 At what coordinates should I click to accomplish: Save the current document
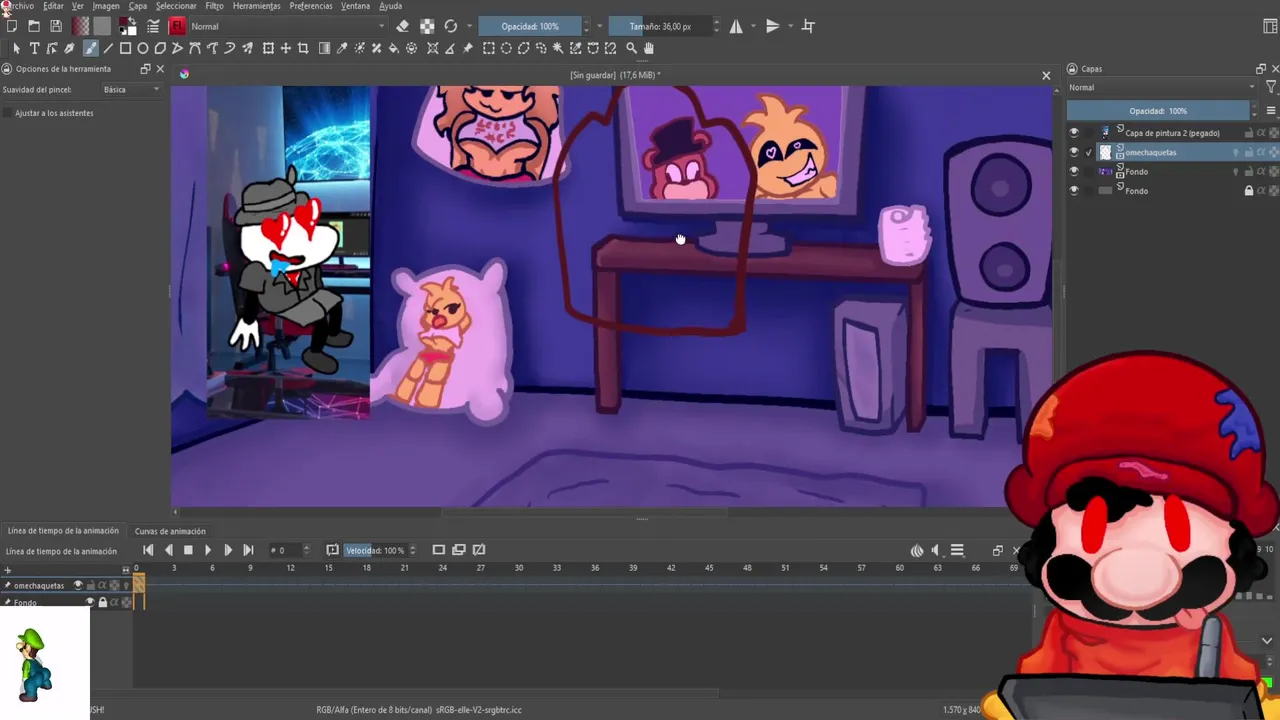tap(56, 26)
